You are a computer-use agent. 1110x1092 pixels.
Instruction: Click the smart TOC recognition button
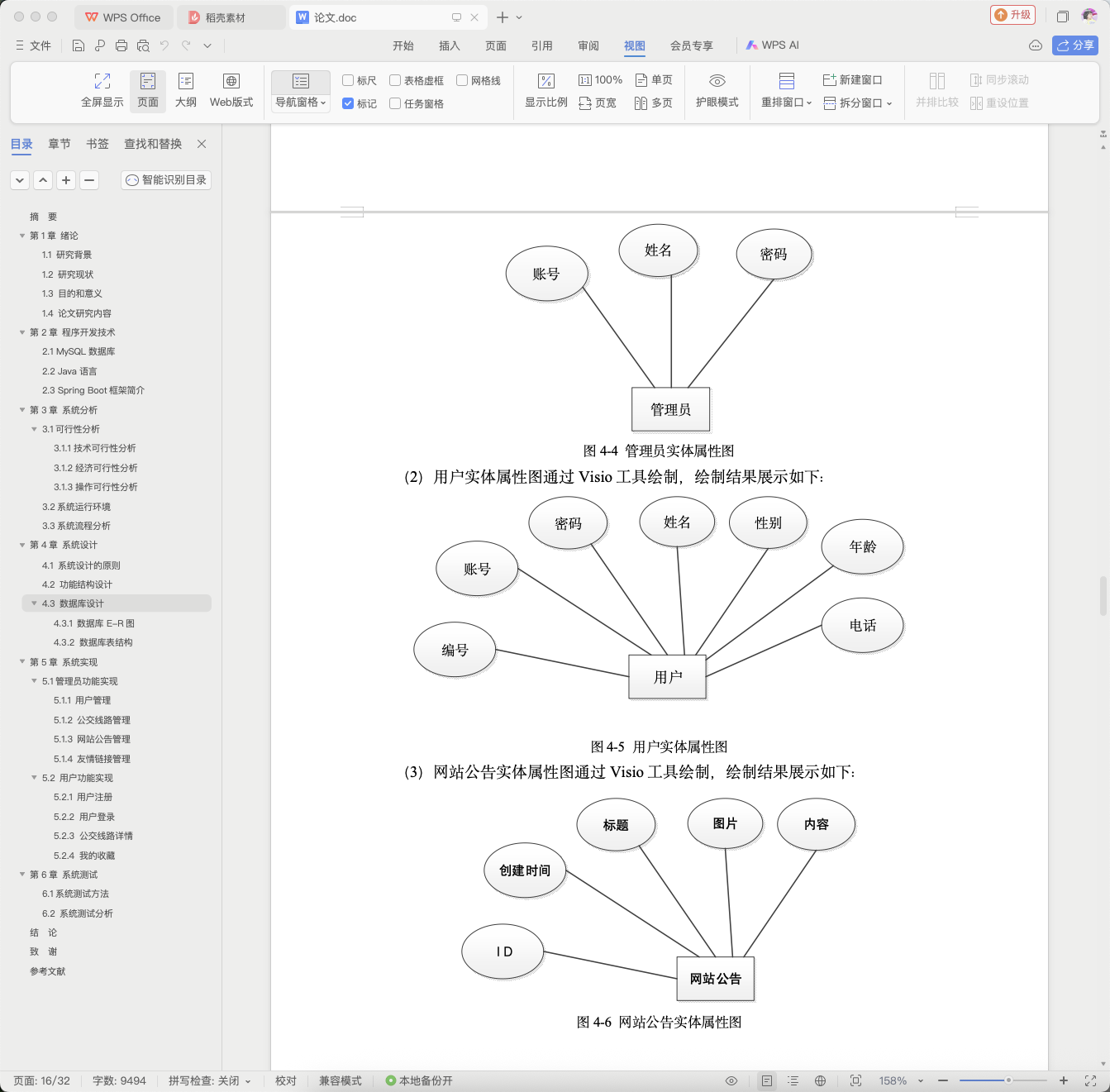coord(166,179)
